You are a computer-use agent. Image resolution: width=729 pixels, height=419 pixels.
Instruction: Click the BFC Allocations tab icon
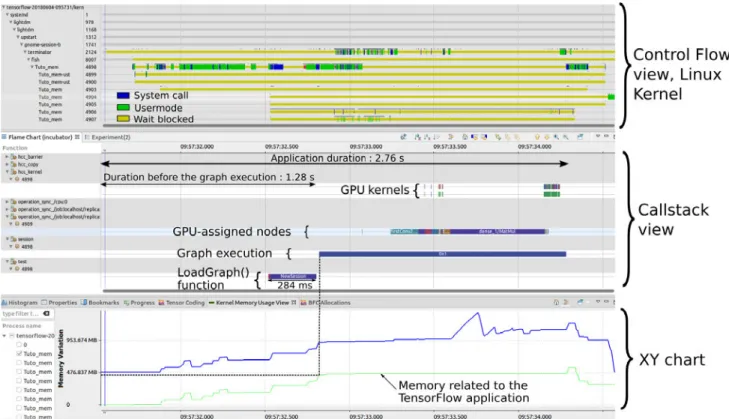tap(303, 303)
